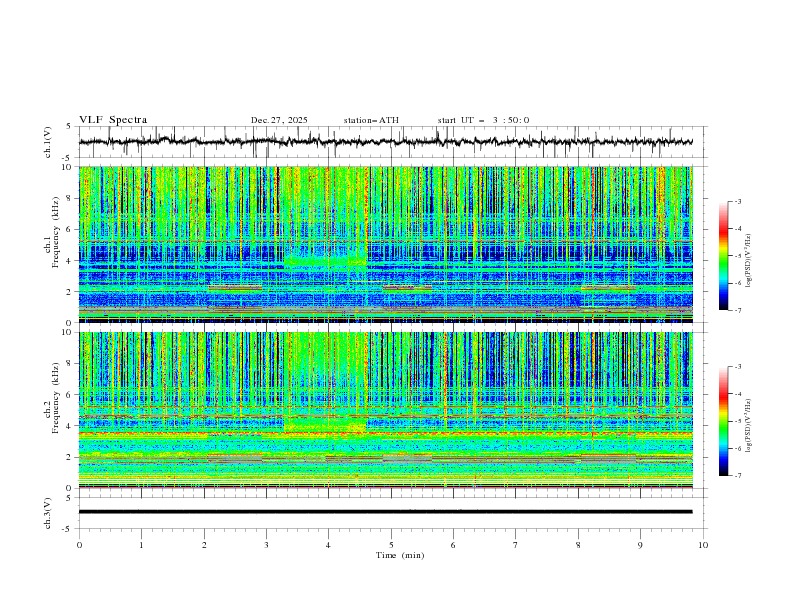
Task: Click the 10 minute tick on time axis
Action: point(703,545)
